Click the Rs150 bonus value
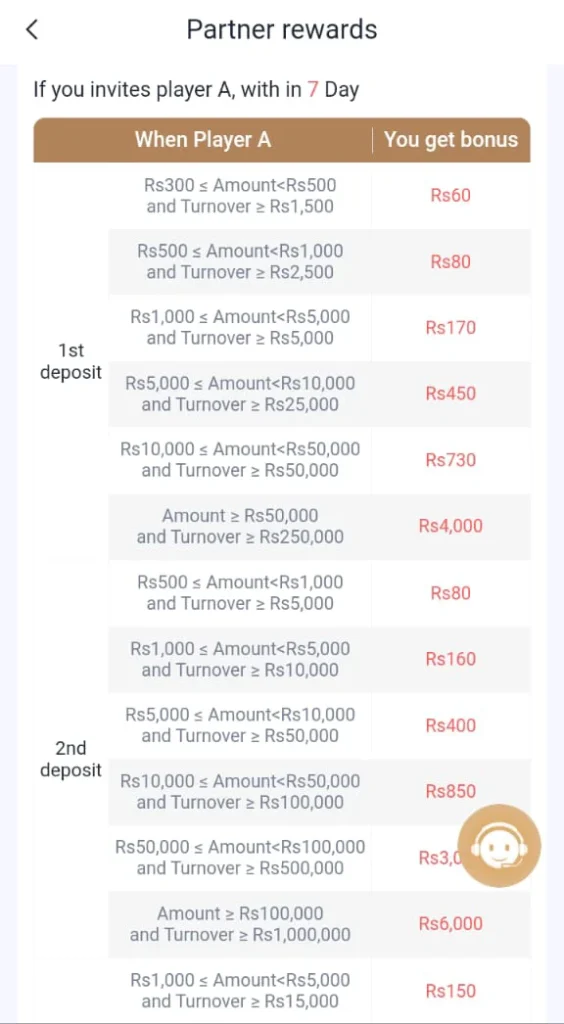 [x=450, y=991]
